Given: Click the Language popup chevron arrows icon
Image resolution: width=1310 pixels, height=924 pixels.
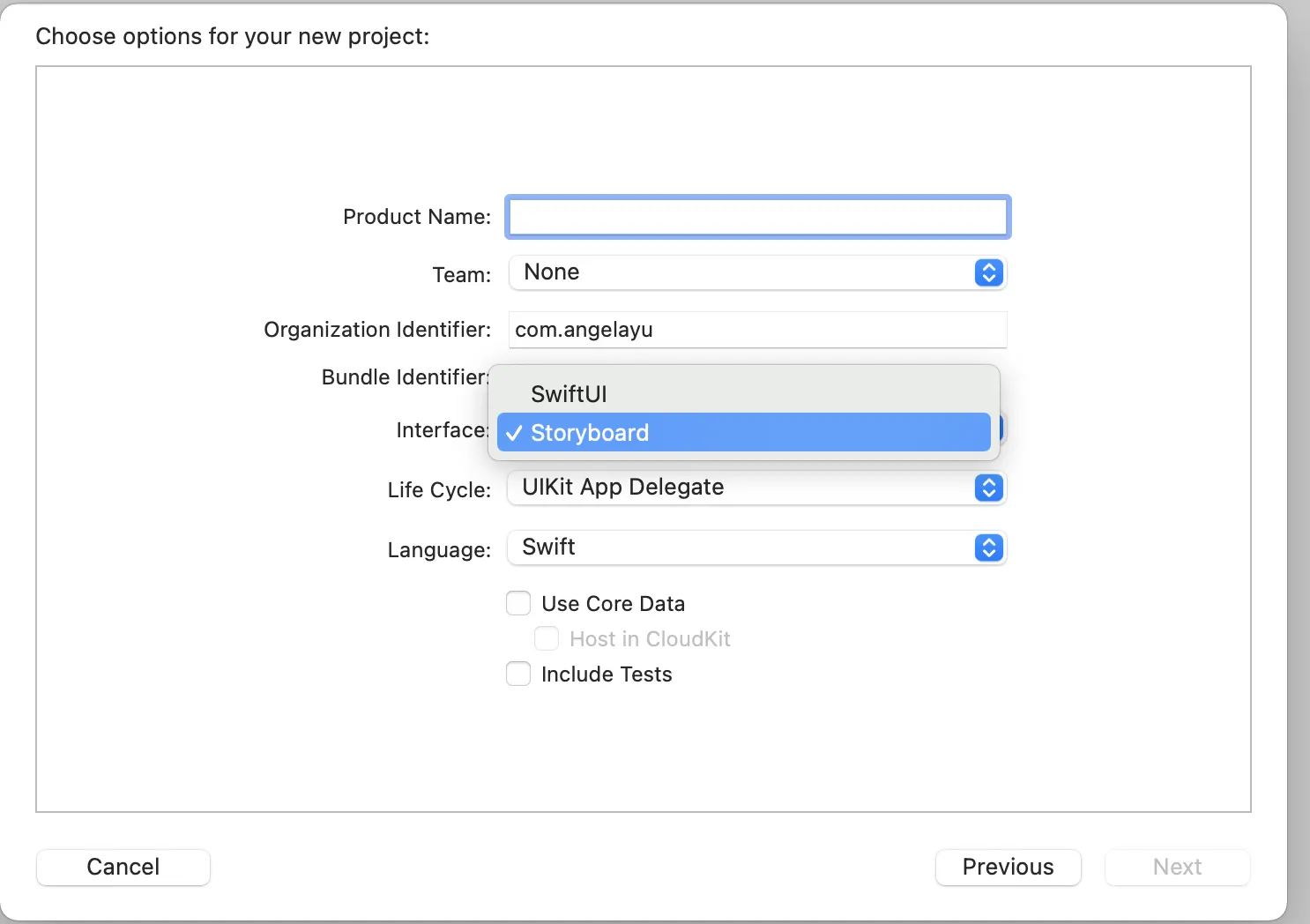Looking at the screenshot, I should [988, 548].
